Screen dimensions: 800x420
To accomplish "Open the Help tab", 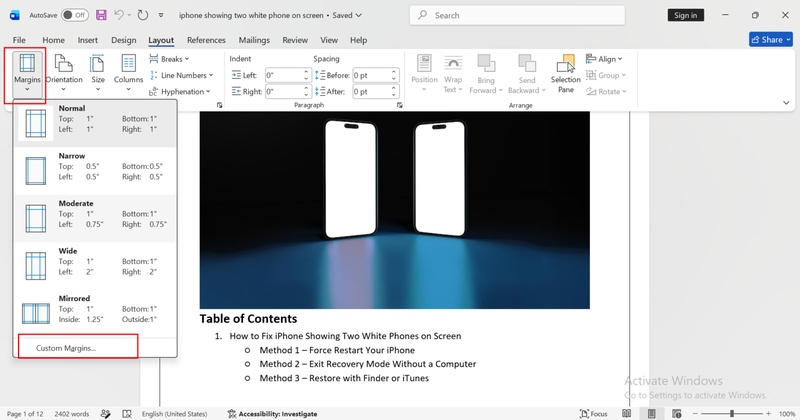I will [358, 40].
